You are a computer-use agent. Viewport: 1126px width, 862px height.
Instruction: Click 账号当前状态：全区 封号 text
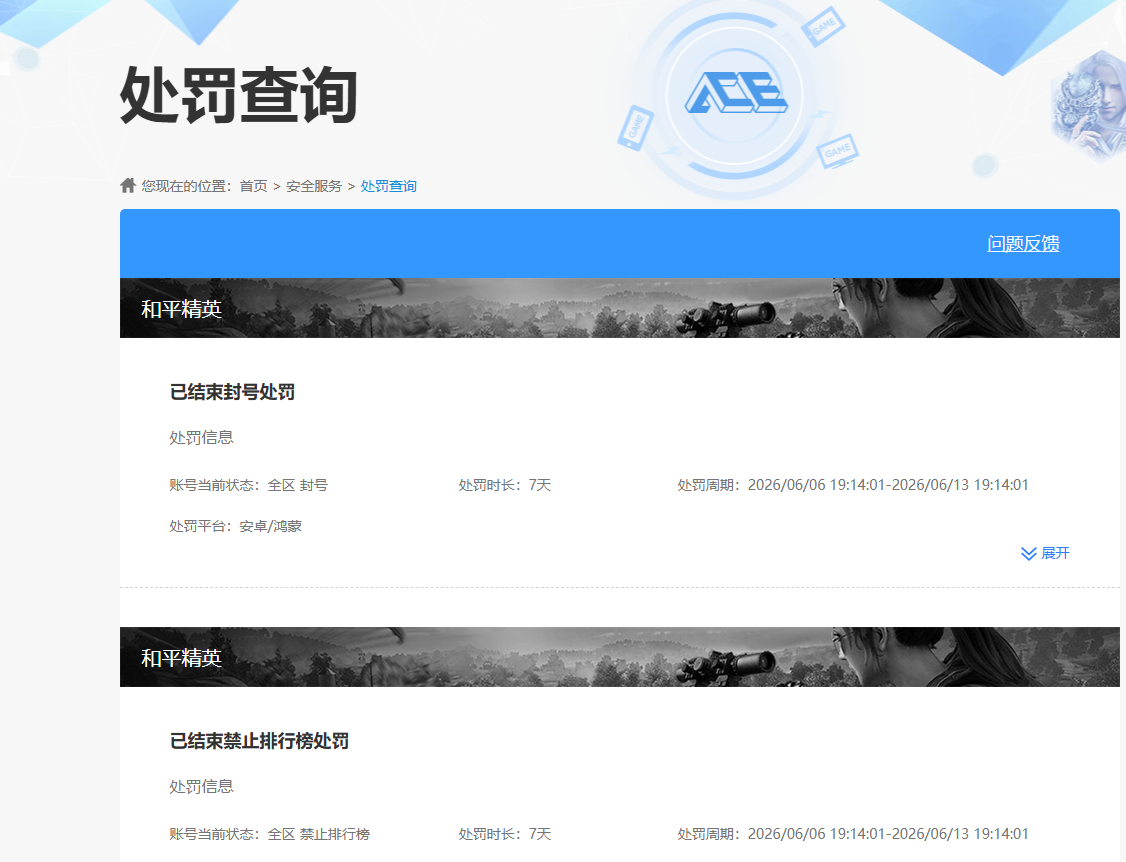coord(248,486)
